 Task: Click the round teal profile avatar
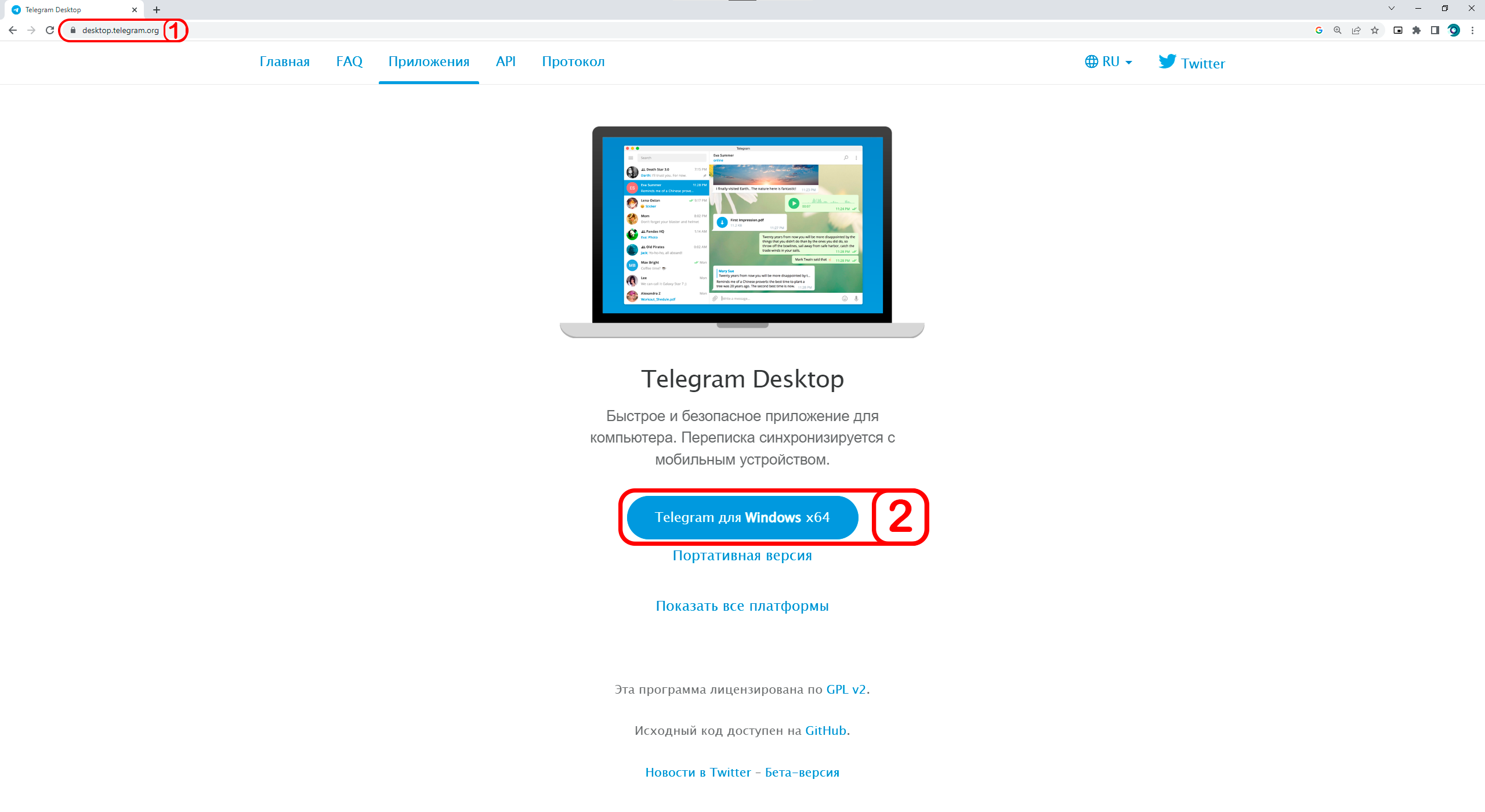(x=1454, y=30)
